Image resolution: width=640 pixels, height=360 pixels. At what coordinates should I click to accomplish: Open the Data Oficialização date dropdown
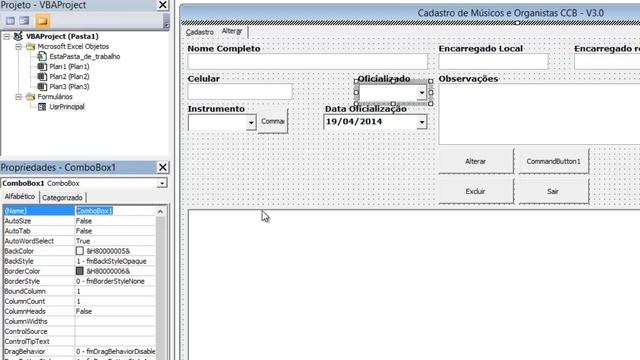pyautogui.click(x=422, y=122)
